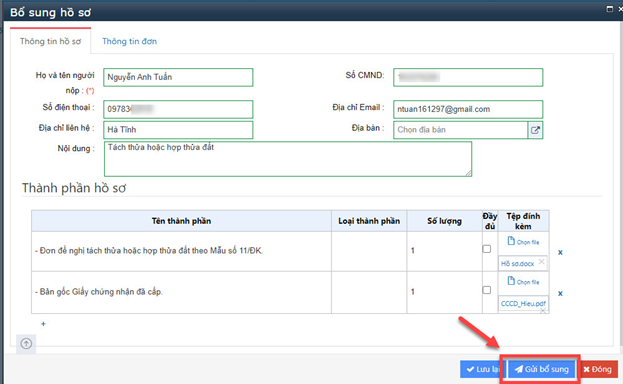
Task: Click the resize grip of Nội dung textarea
Action: pyautogui.click(x=468, y=173)
